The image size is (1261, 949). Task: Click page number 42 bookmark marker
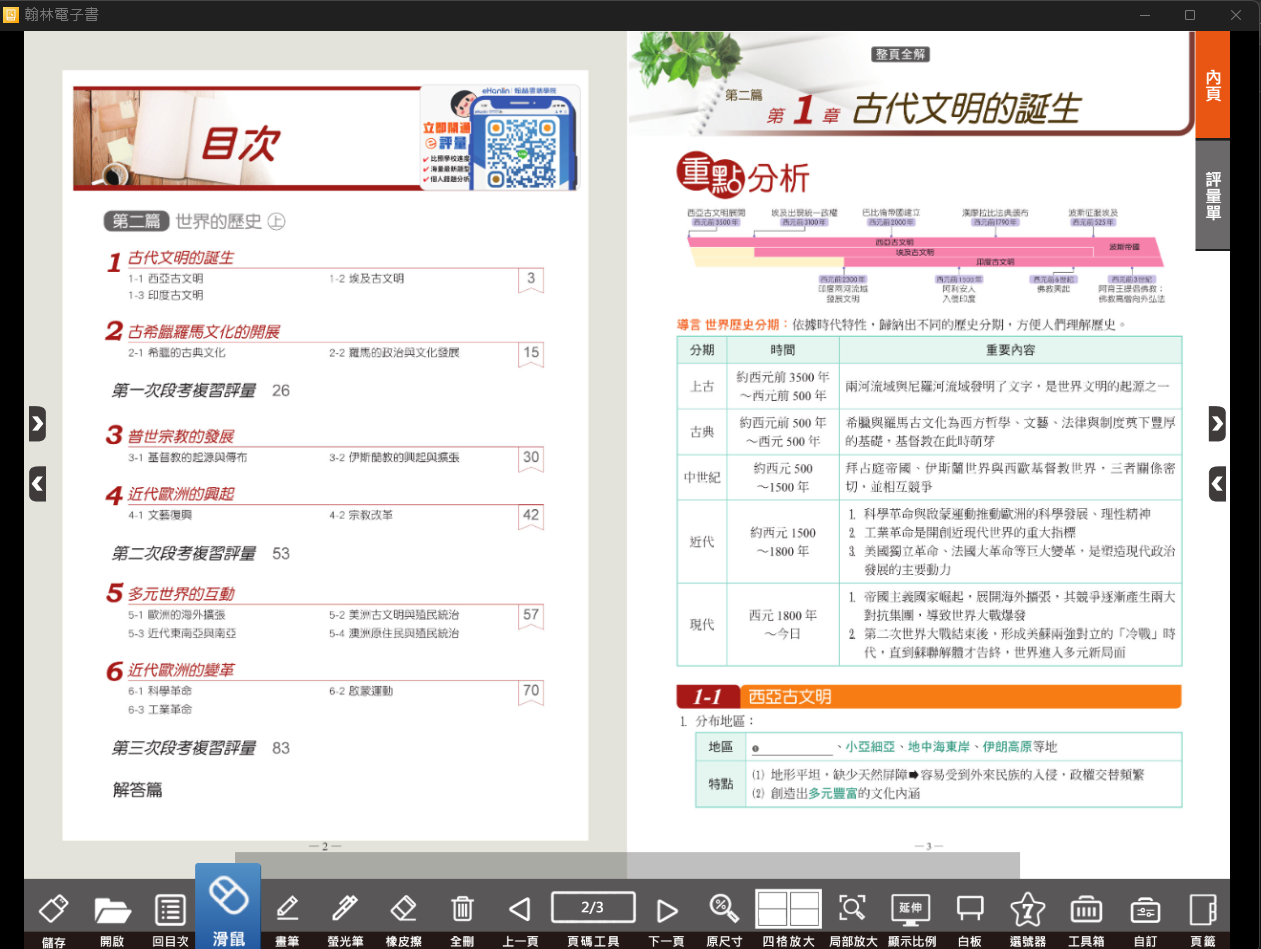[531, 516]
